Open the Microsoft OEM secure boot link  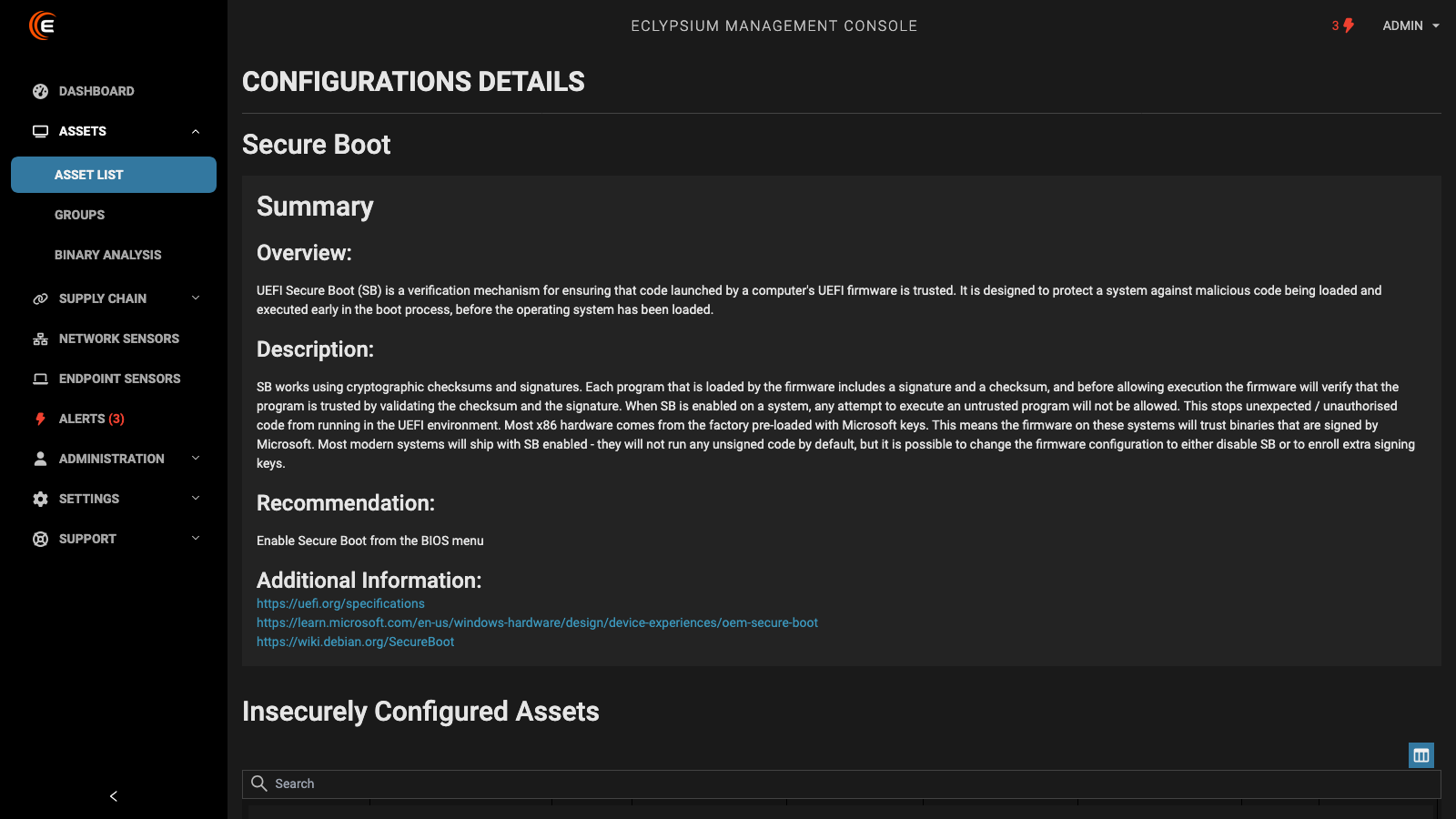coord(537,622)
